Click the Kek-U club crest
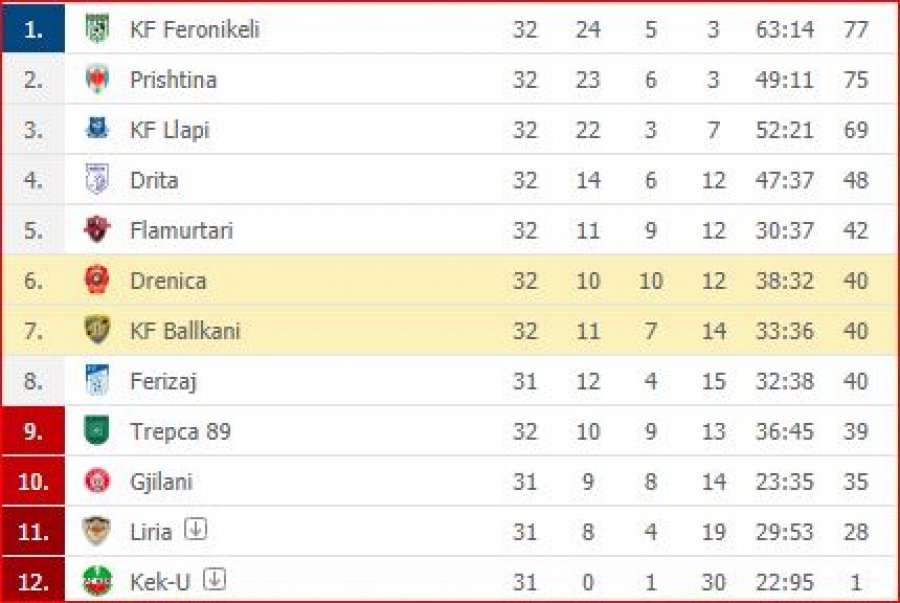Image resolution: width=900 pixels, height=603 pixels. pos(97,581)
